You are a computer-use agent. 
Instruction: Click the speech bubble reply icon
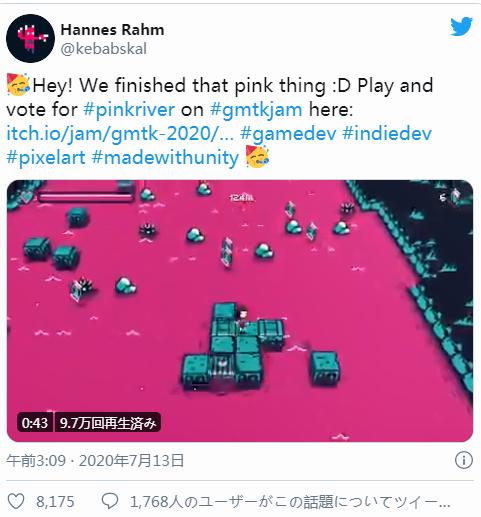[110, 501]
